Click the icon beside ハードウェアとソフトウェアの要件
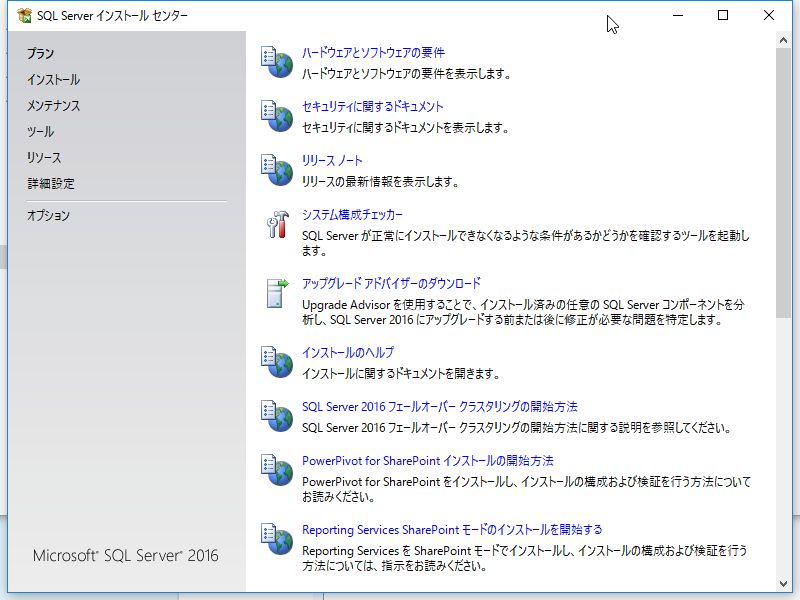Viewport: 800px width, 600px height. click(277, 62)
